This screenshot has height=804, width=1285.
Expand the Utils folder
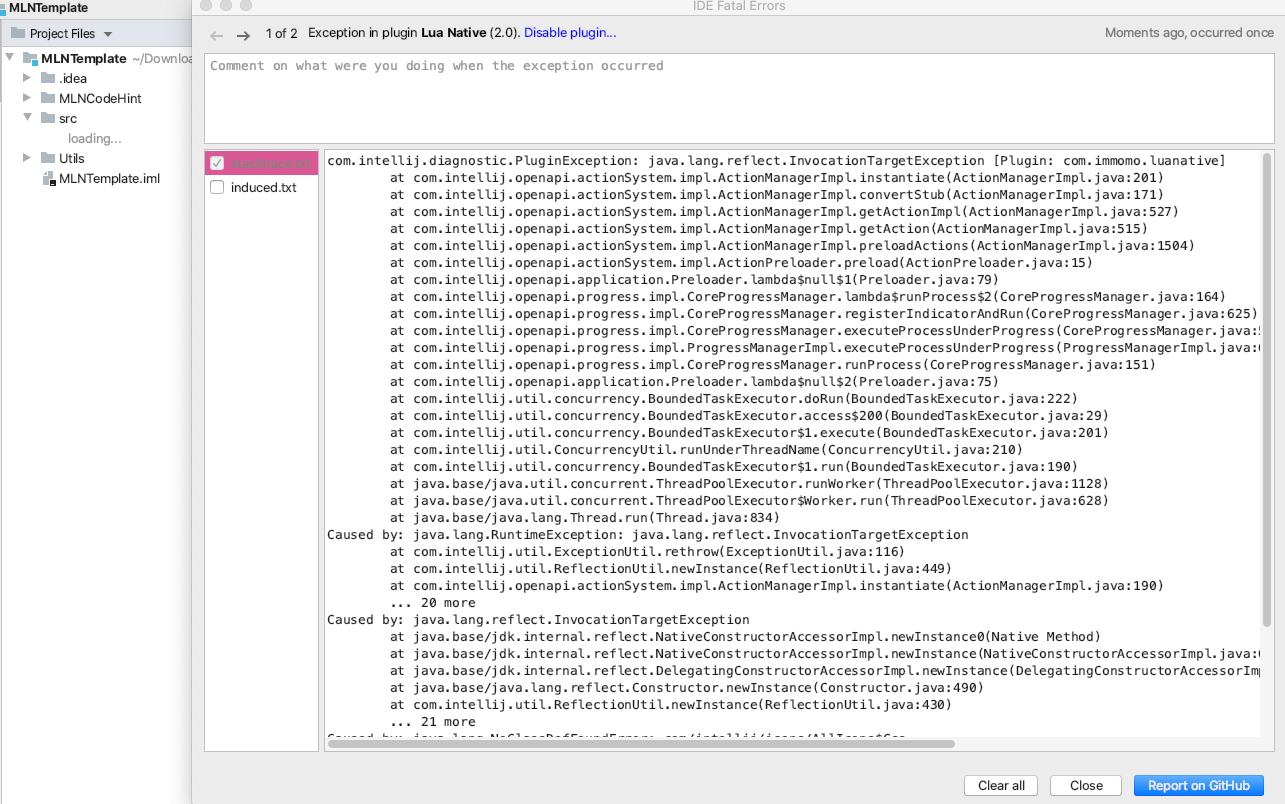(x=27, y=158)
